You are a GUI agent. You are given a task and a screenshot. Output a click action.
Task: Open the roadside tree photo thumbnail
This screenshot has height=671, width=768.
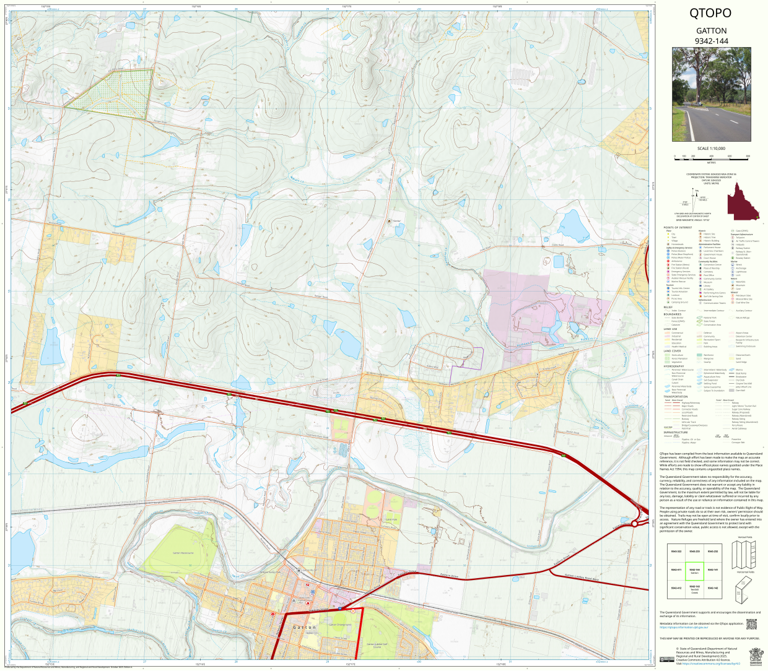pos(711,95)
